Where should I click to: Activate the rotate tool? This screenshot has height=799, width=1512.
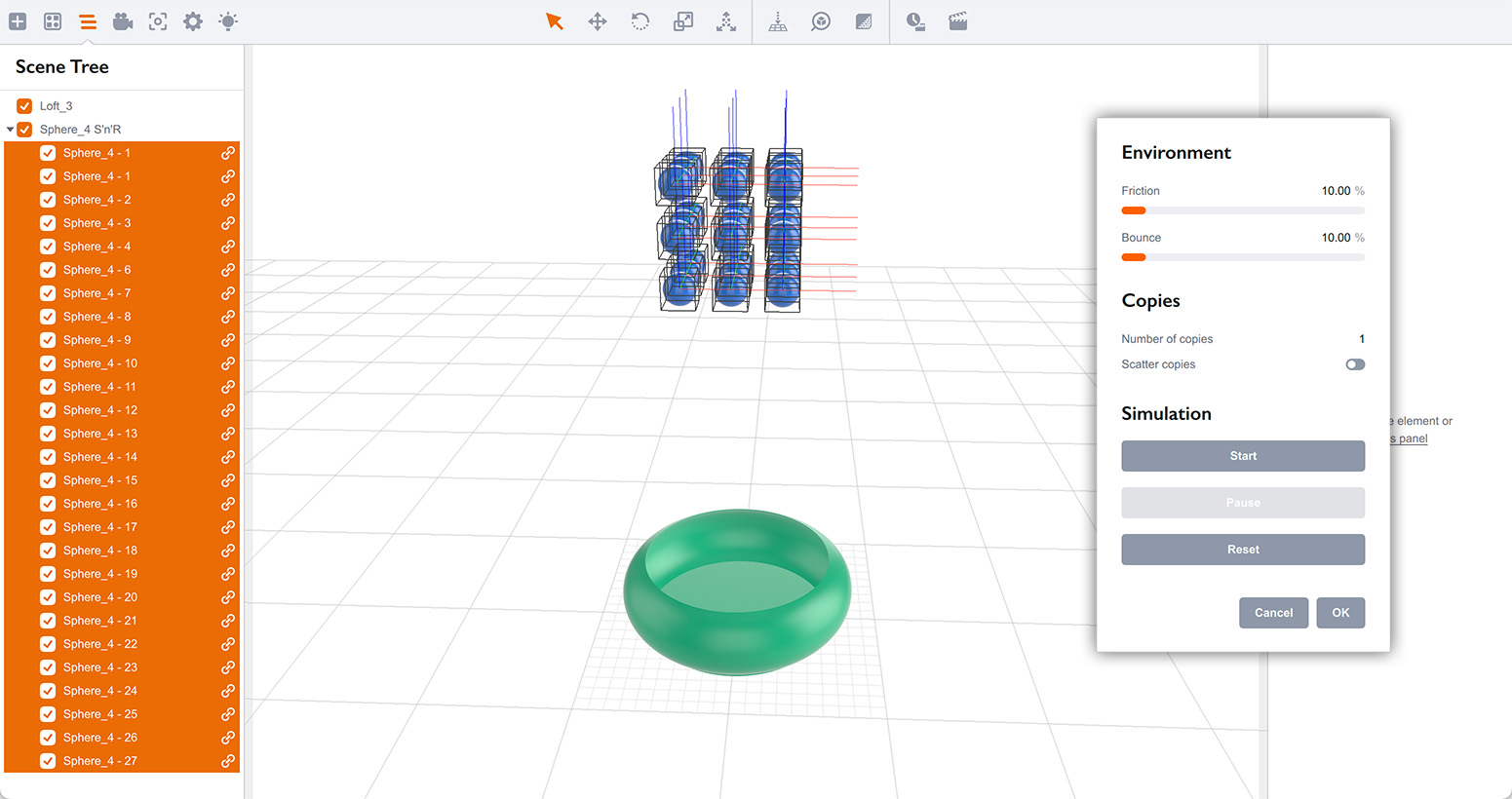click(640, 20)
